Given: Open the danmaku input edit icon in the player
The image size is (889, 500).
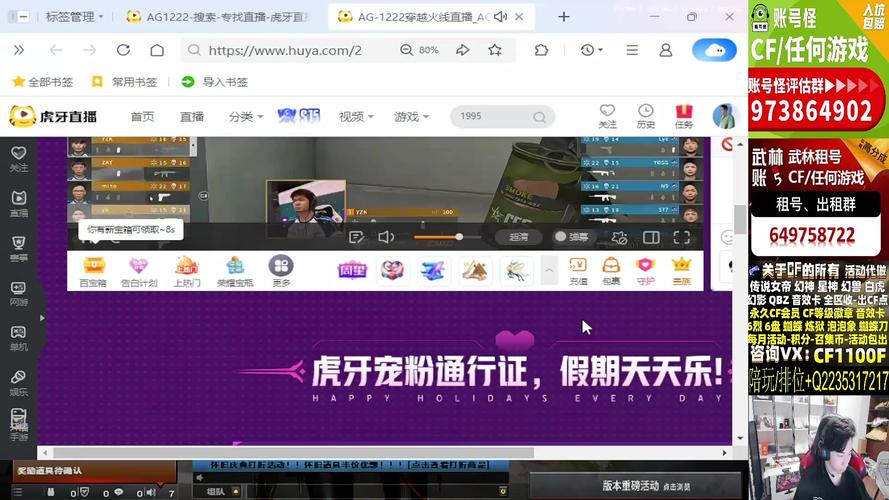Looking at the screenshot, I should (357, 237).
